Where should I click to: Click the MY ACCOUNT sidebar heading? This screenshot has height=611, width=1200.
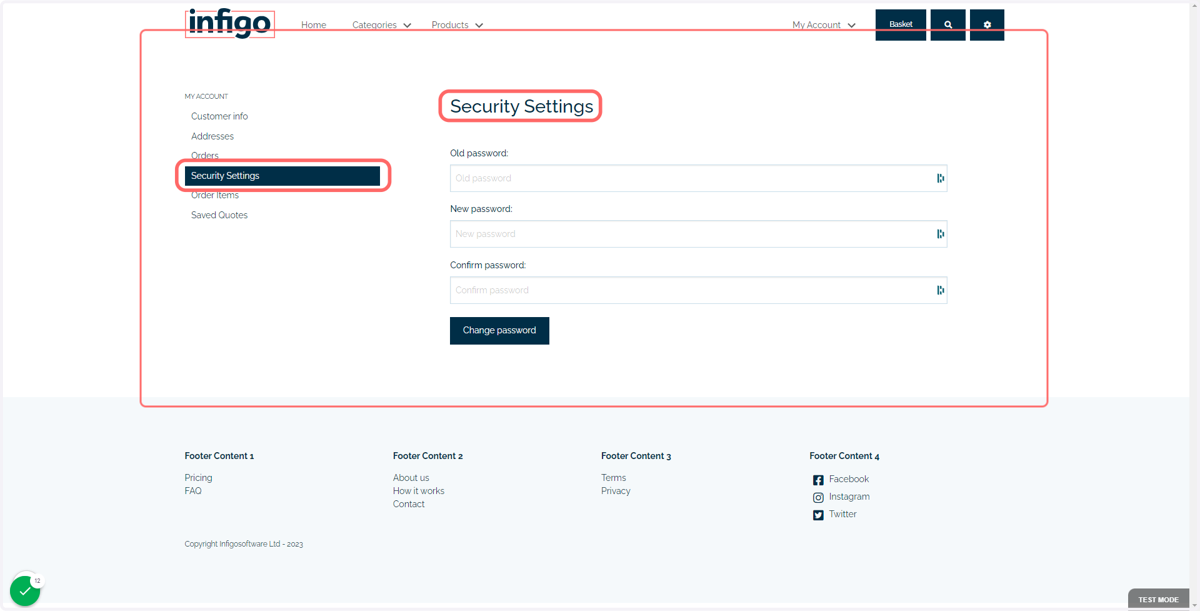(206, 96)
